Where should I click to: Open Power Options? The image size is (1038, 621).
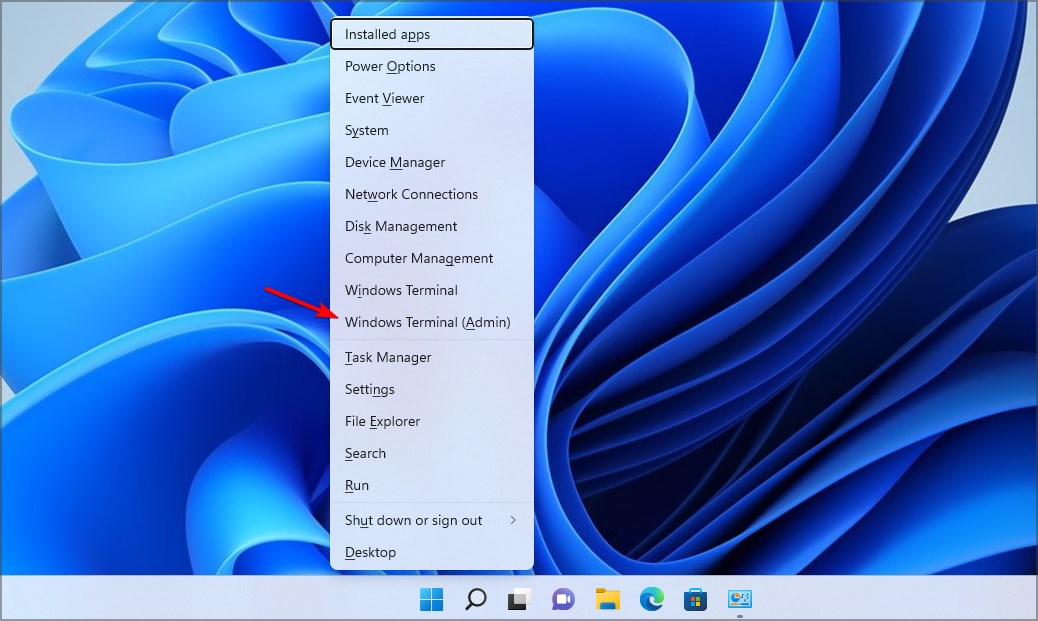[390, 66]
